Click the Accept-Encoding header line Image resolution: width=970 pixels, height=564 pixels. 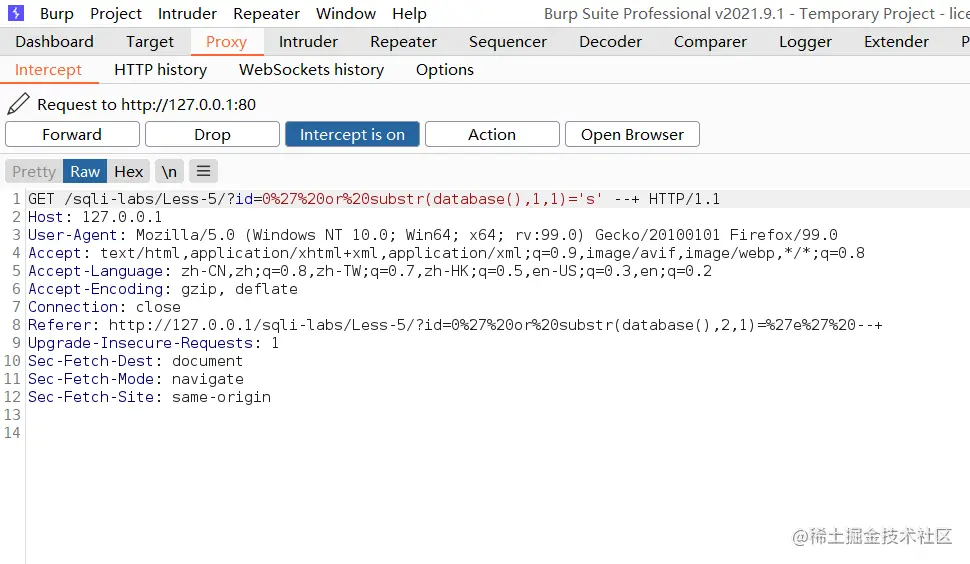(163, 289)
